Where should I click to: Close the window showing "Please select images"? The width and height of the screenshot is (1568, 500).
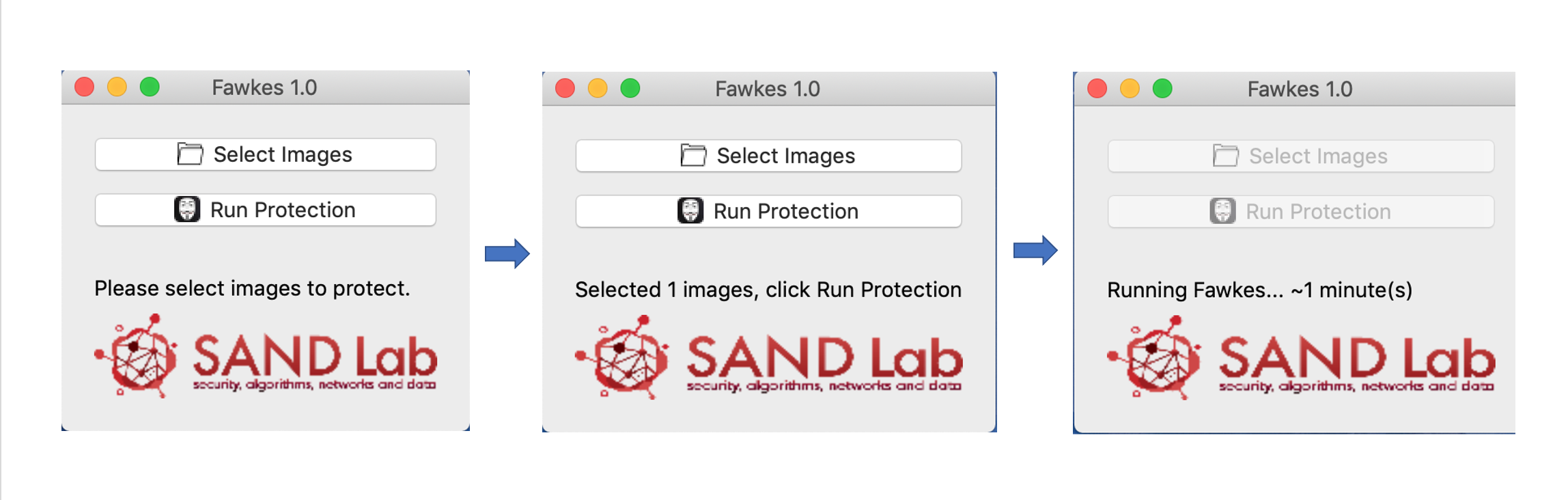[85, 87]
